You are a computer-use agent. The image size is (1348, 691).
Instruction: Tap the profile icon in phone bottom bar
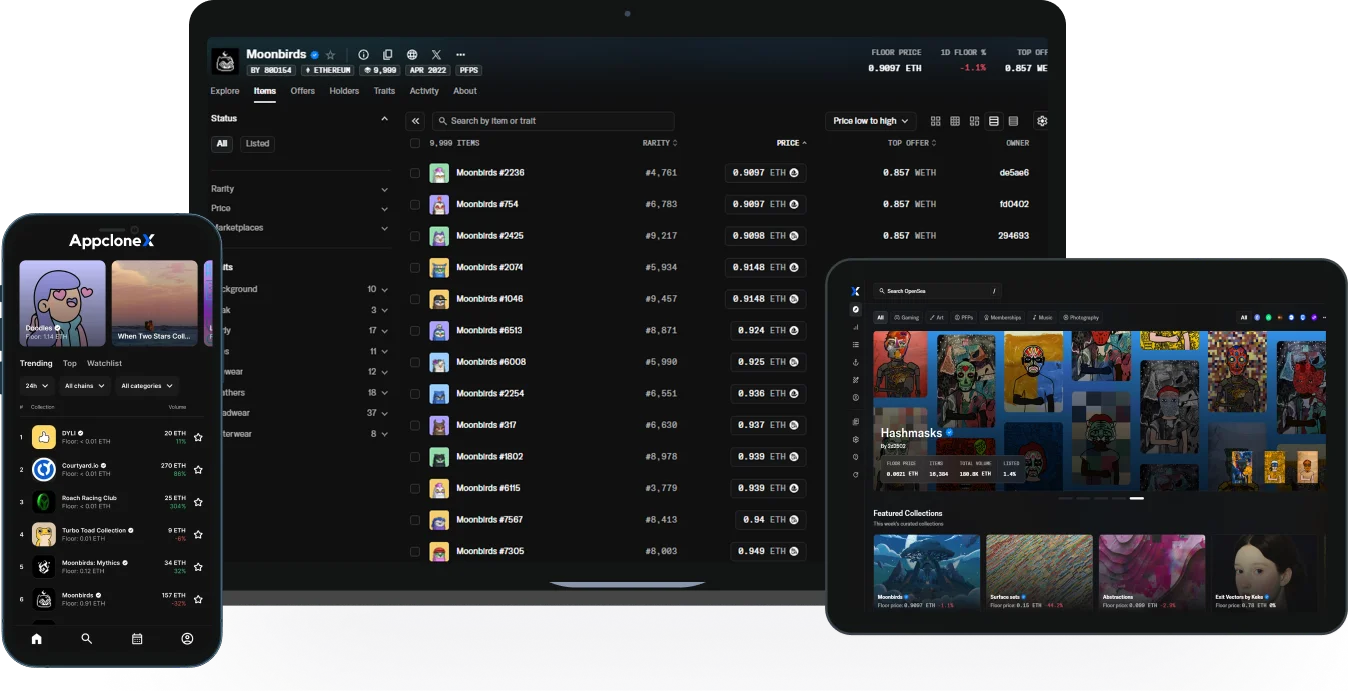(187, 638)
